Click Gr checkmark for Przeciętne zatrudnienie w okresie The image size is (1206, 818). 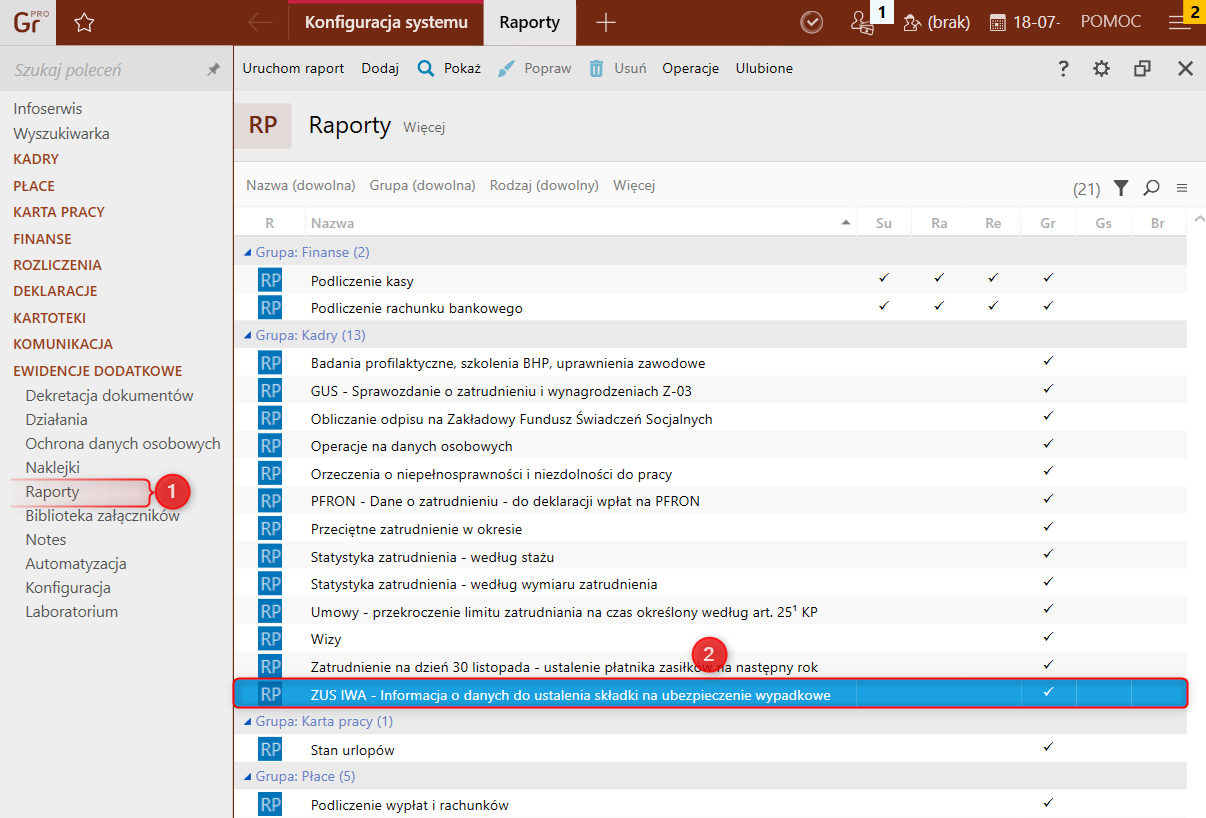(1048, 526)
